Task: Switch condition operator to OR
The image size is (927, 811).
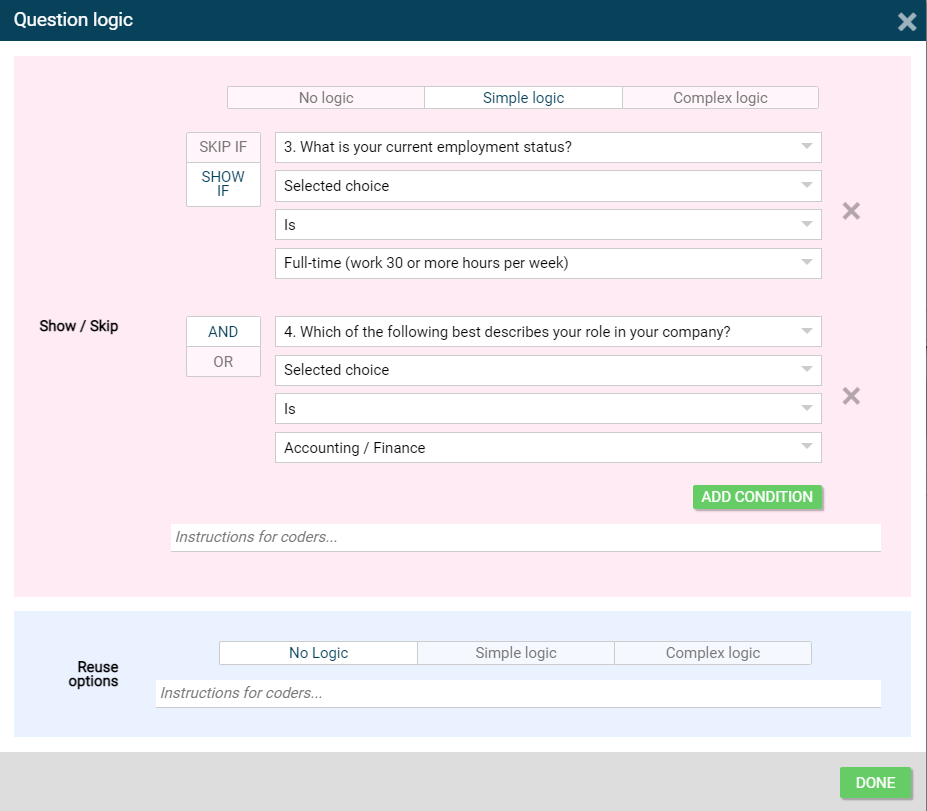Action: (x=223, y=362)
